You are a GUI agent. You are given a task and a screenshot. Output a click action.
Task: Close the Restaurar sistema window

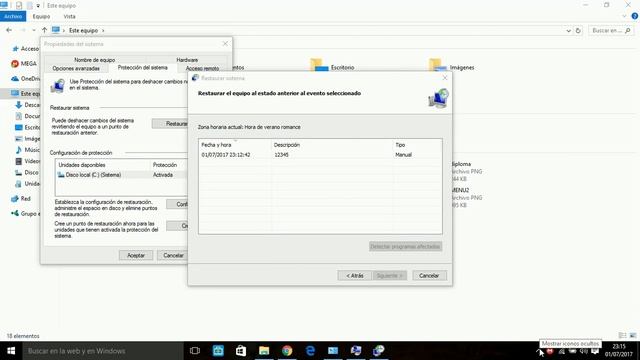445,78
